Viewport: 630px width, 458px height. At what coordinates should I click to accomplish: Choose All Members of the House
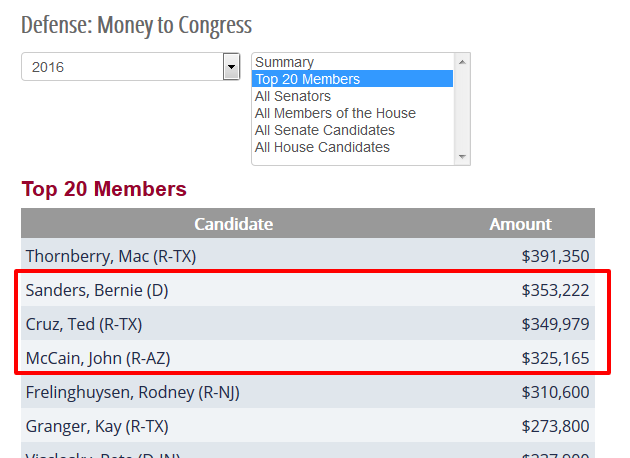point(335,113)
